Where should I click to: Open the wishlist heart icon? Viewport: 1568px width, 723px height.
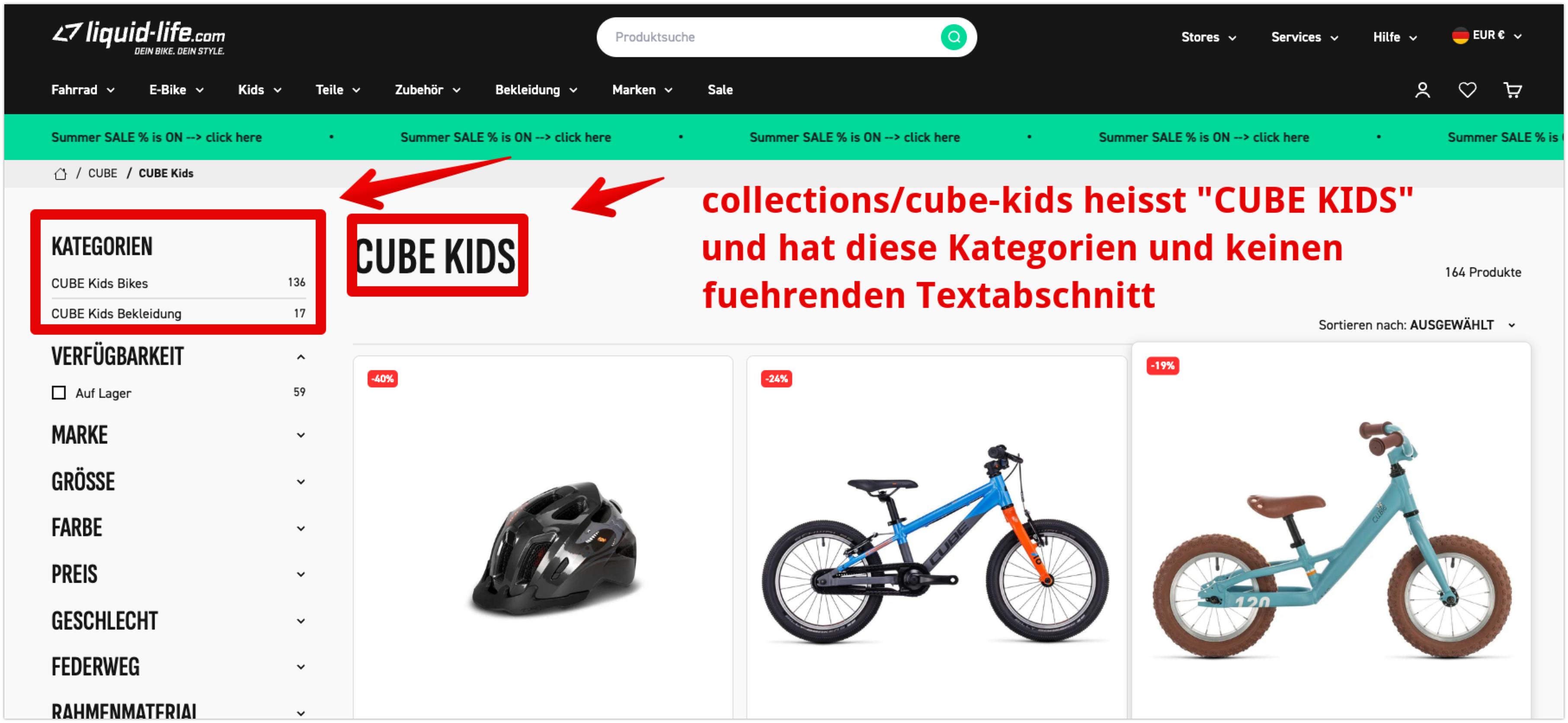[1467, 90]
